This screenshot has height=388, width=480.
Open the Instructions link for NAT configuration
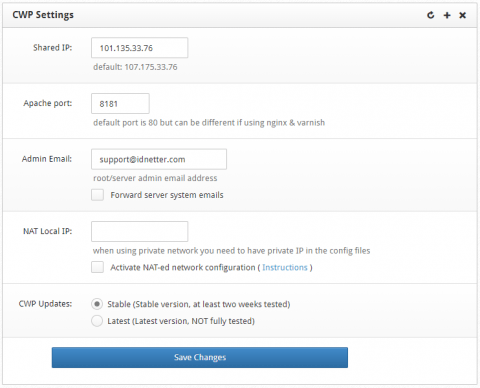click(285, 267)
